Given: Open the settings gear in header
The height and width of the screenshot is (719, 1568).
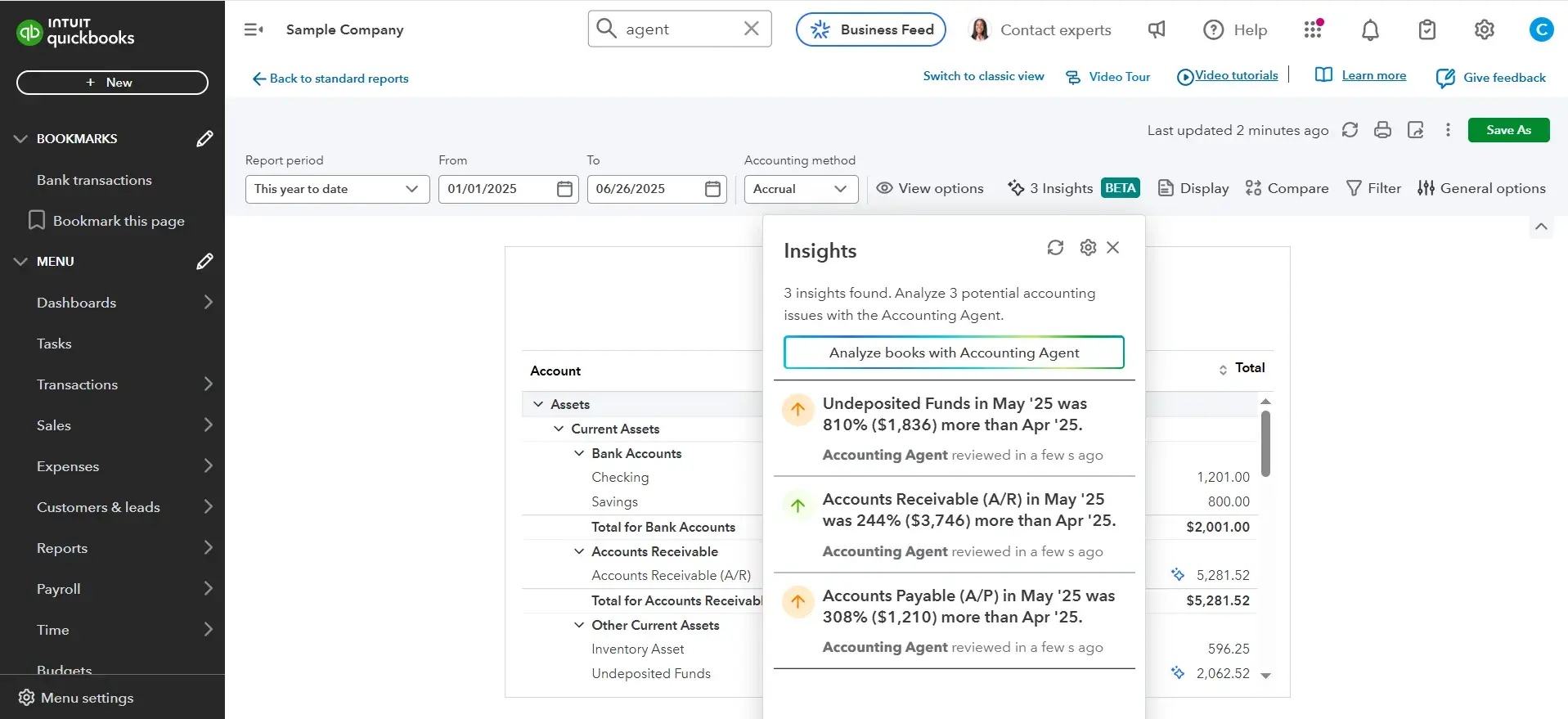Looking at the screenshot, I should (x=1485, y=29).
